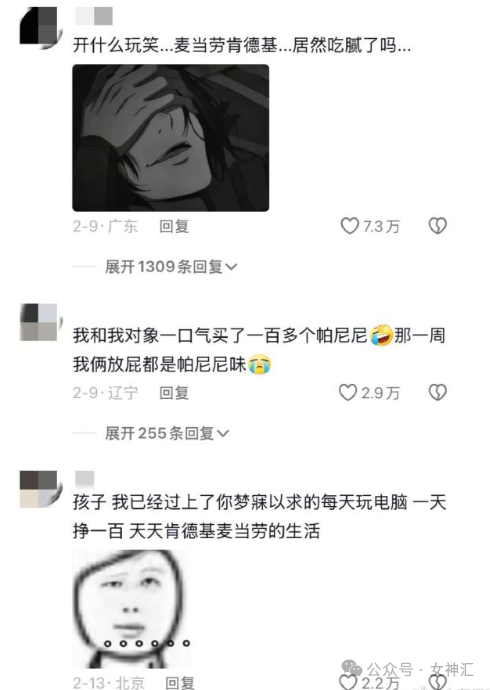Like the Beijing comment with 2.2万
490x690 pixels.
tap(348, 682)
